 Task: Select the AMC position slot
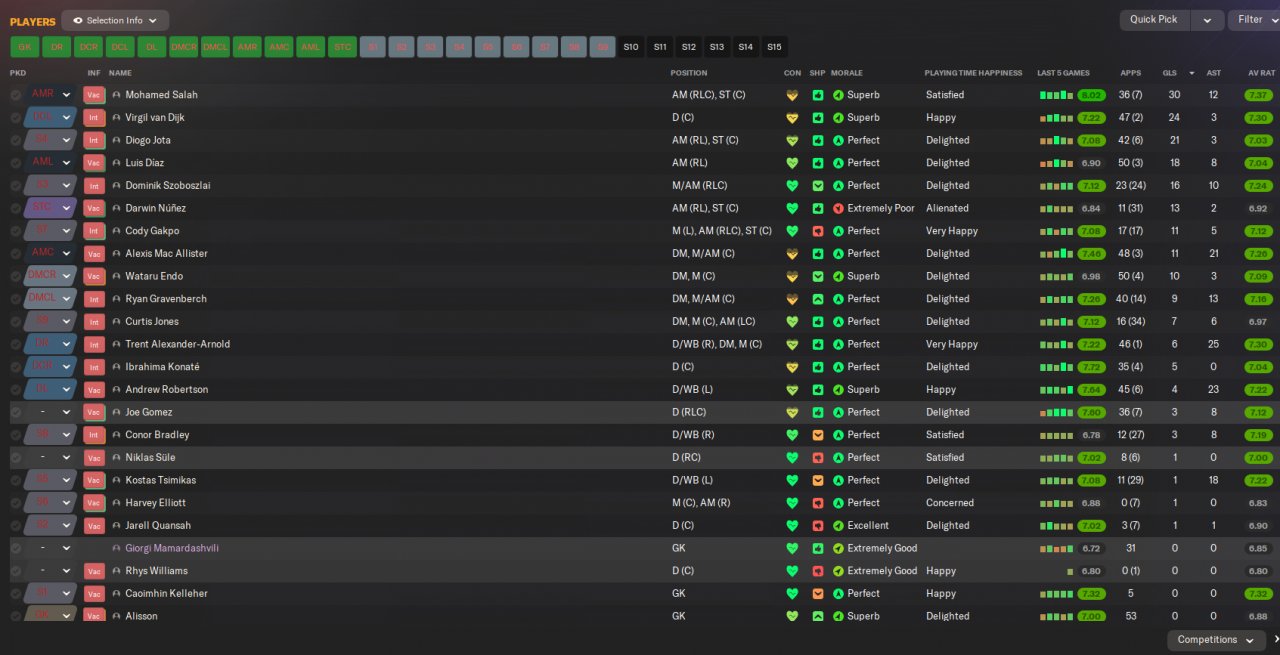click(279, 47)
